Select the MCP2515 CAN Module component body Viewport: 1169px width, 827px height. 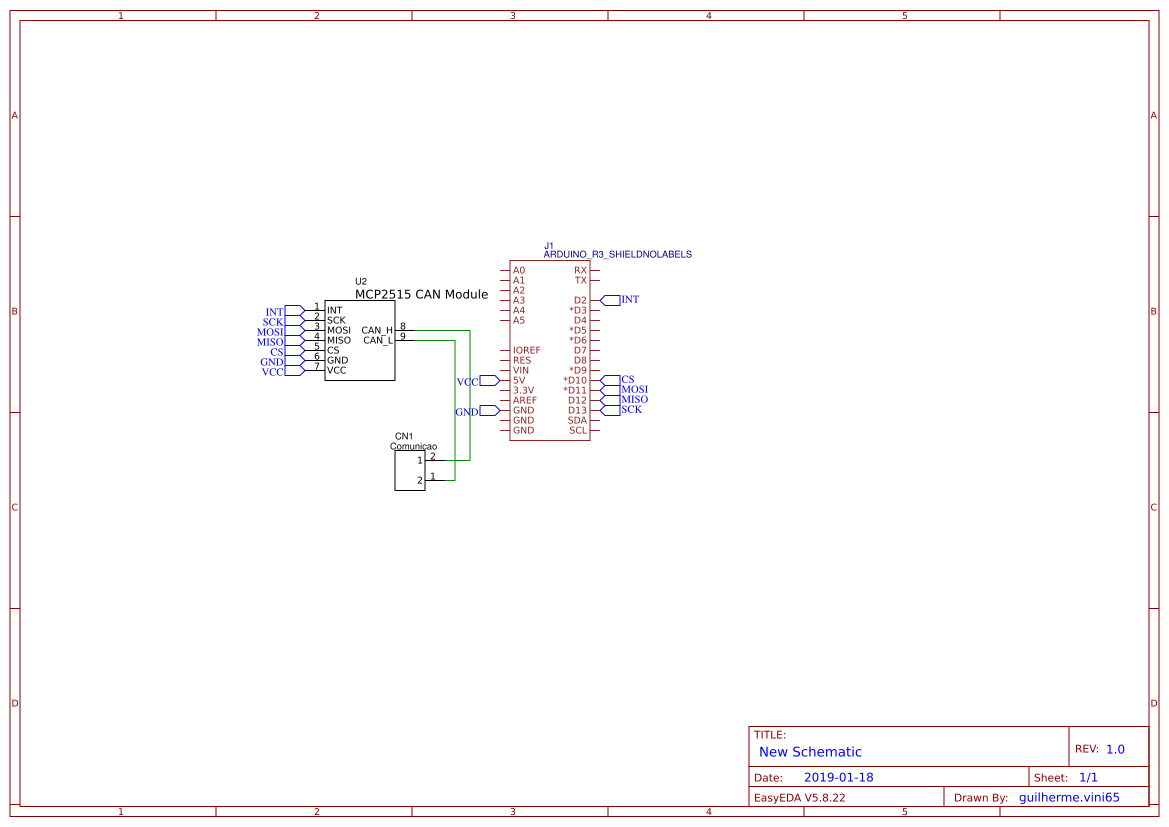point(360,340)
